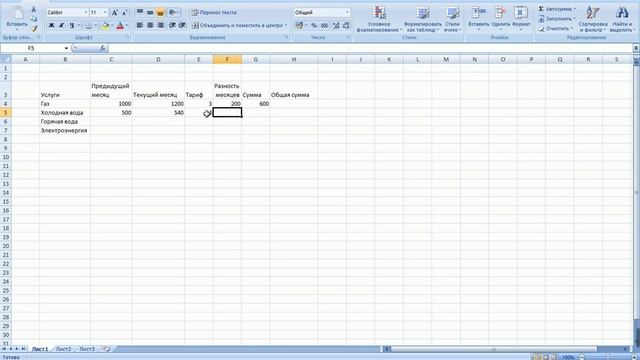Expand the formula bar with the right-edge arrow

click(636, 48)
